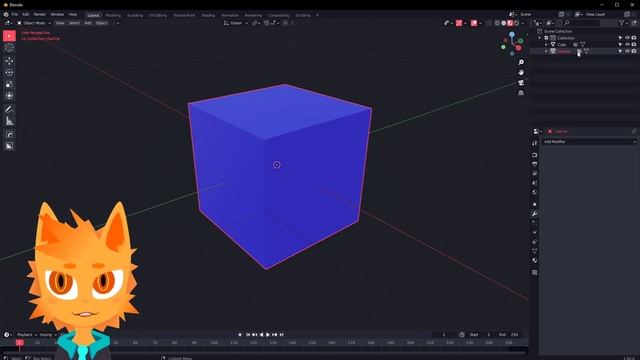Toggle the camera view icon
This screenshot has width=640, height=360.
point(521,82)
